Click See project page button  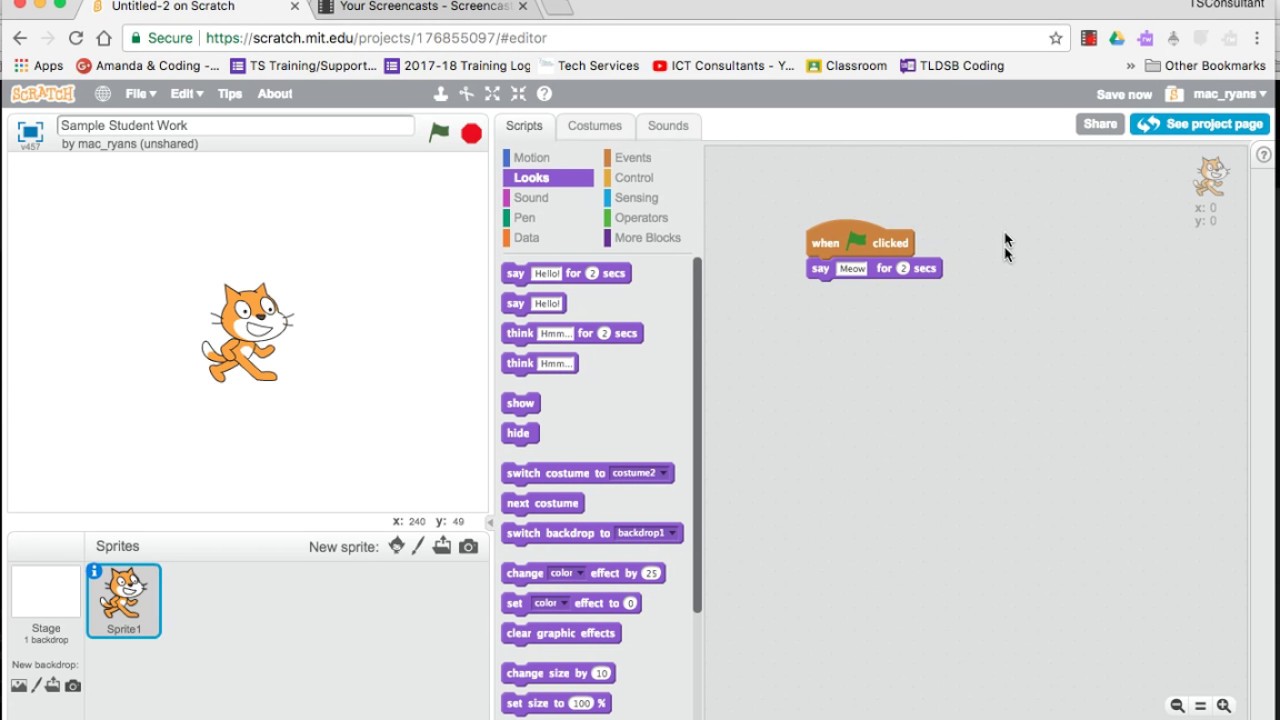pyautogui.click(x=1200, y=124)
